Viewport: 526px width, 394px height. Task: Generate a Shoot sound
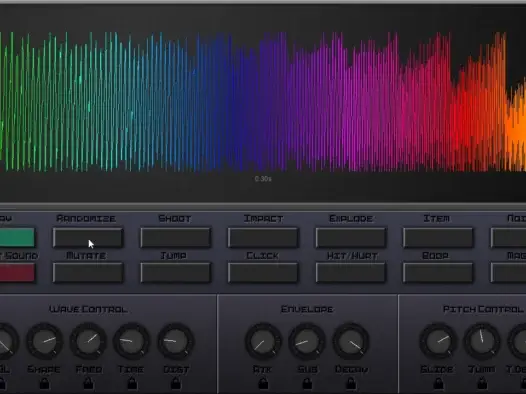point(176,238)
